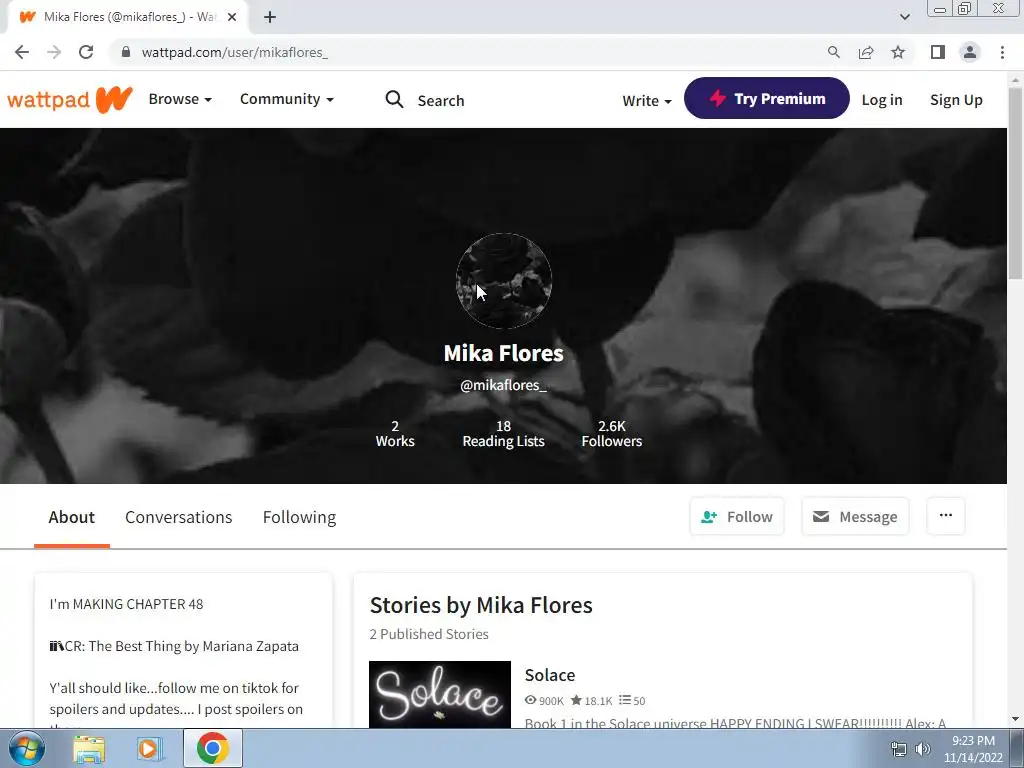Open the 18 Reading Lists
This screenshot has width=1024, height=768.
tap(504, 434)
